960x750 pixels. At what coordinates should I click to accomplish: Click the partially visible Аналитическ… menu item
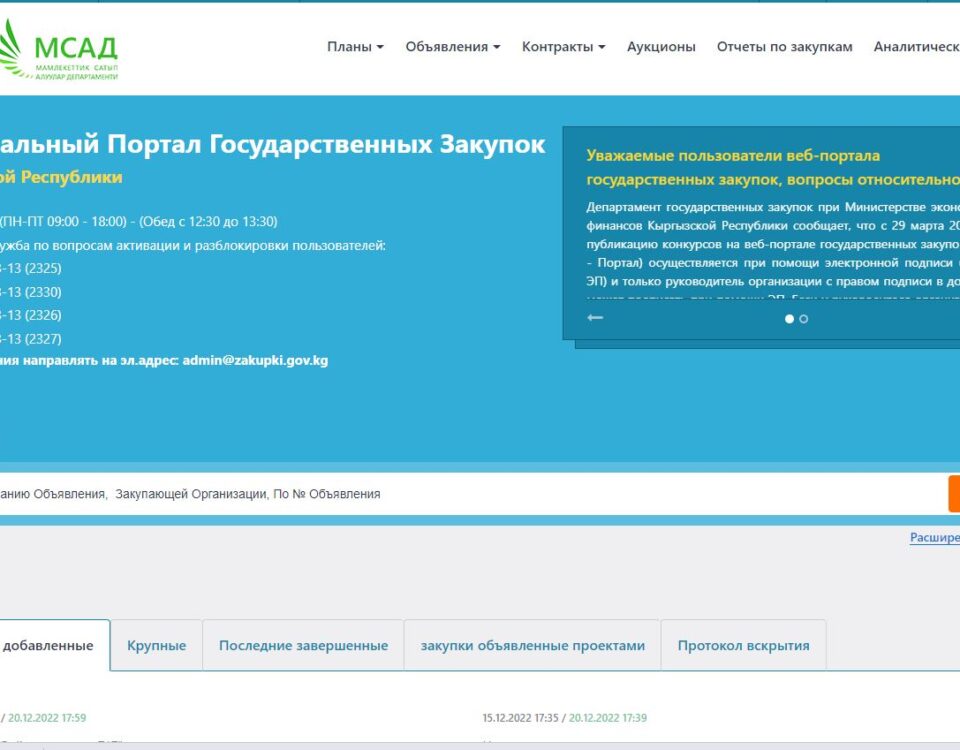point(916,47)
